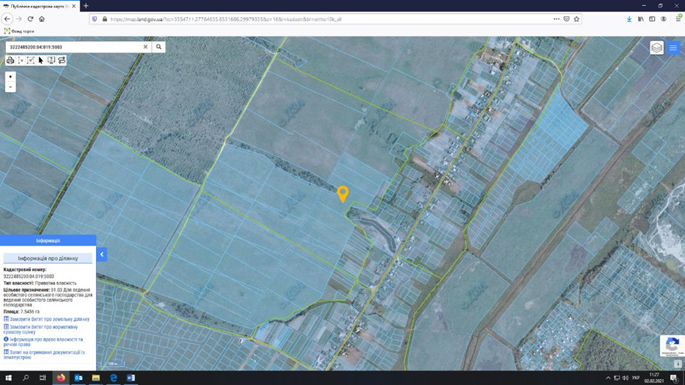
Task: Select the measure distance tool
Action: (x=21, y=60)
